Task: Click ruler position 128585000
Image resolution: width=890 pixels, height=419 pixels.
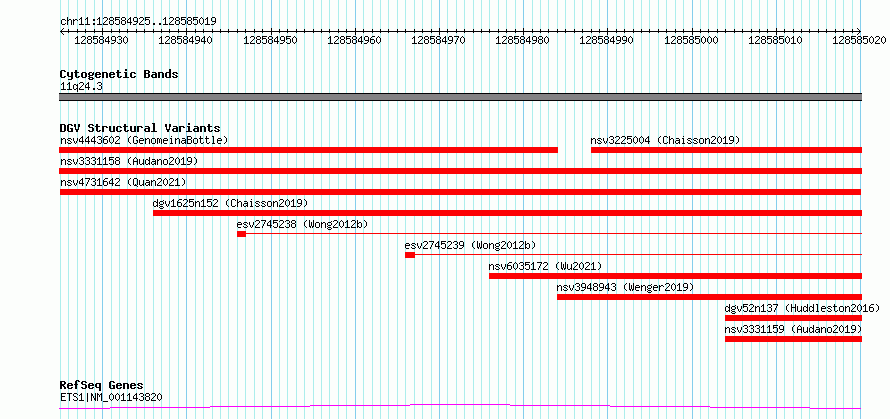Action: click(x=691, y=40)
